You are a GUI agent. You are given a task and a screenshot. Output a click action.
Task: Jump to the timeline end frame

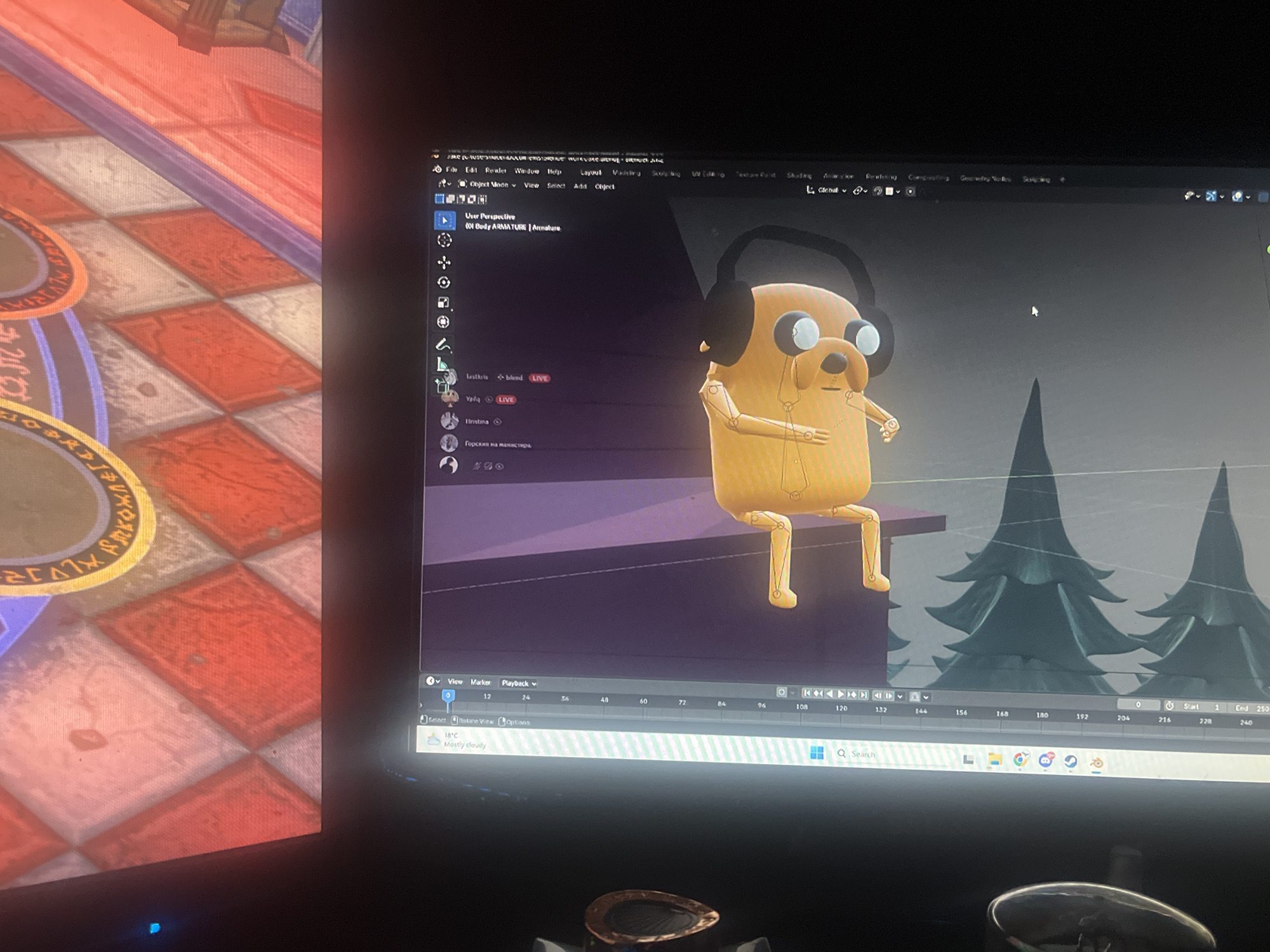point(863,695)
